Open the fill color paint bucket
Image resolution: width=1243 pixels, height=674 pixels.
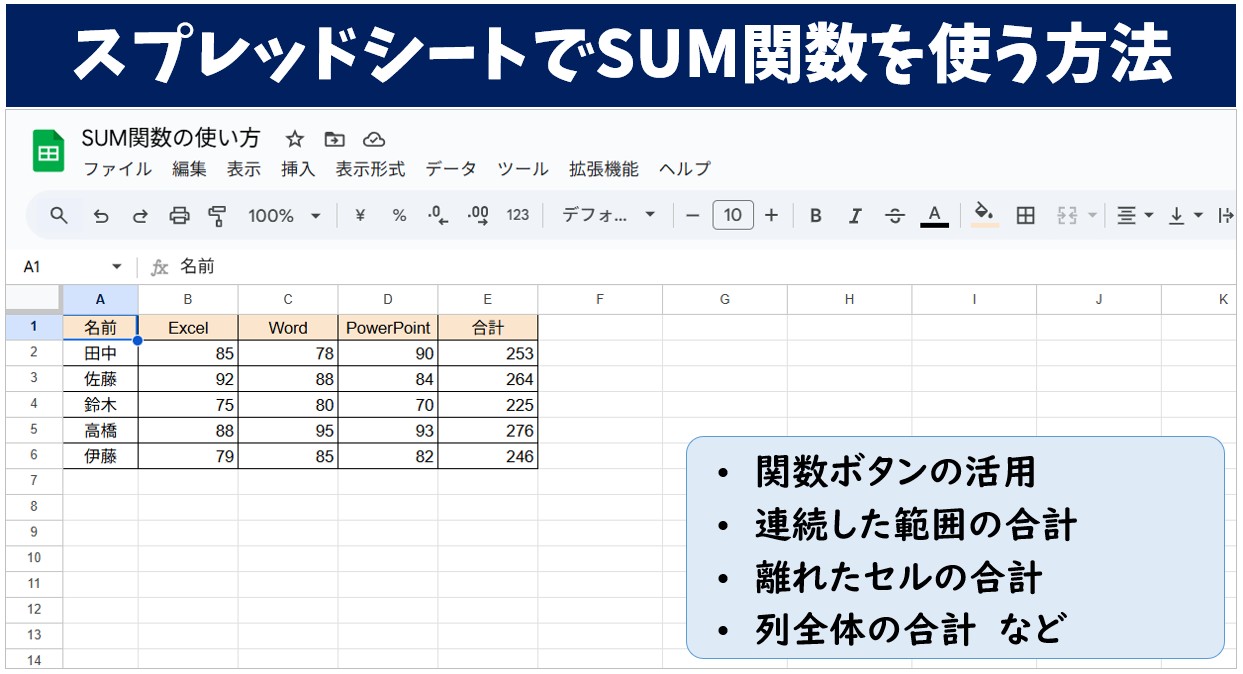coord(985,215)
